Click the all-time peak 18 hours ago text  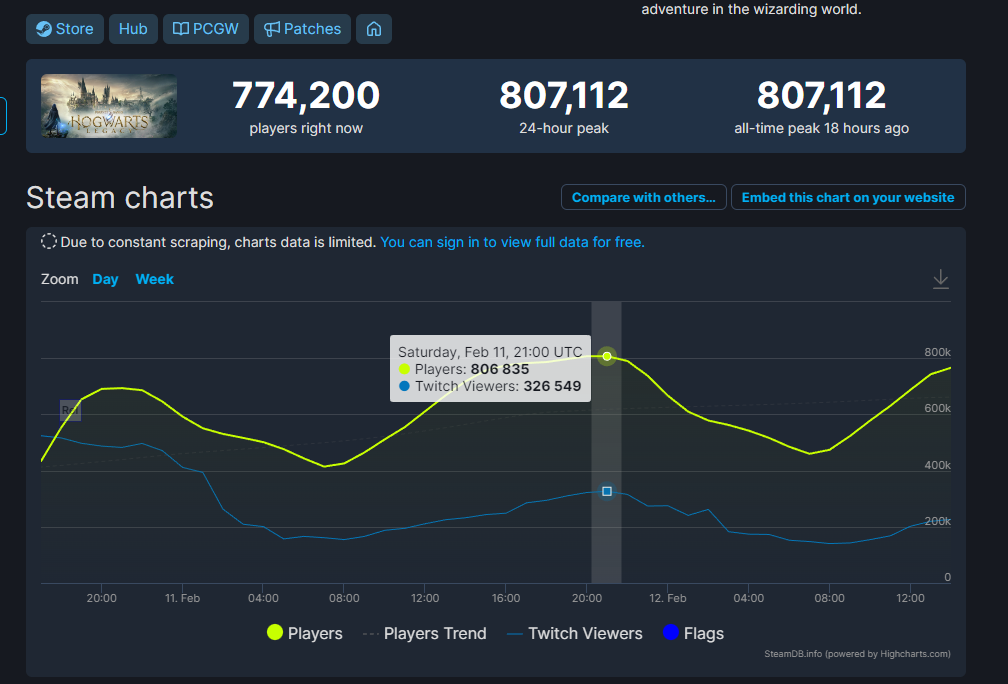pyautogui.click(x=822, y=129)
